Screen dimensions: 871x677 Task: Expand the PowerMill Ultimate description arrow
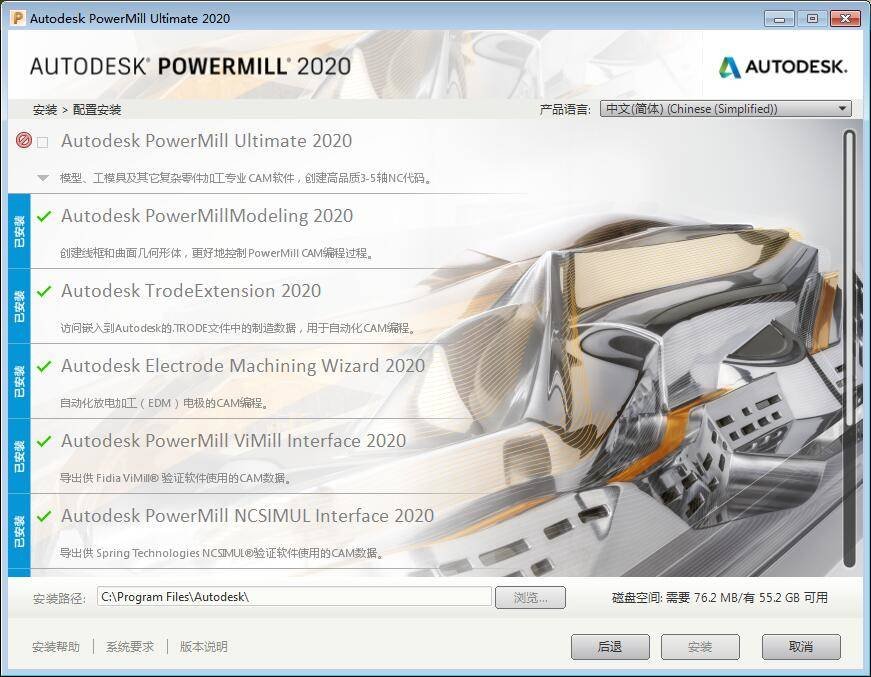[43, 178]
